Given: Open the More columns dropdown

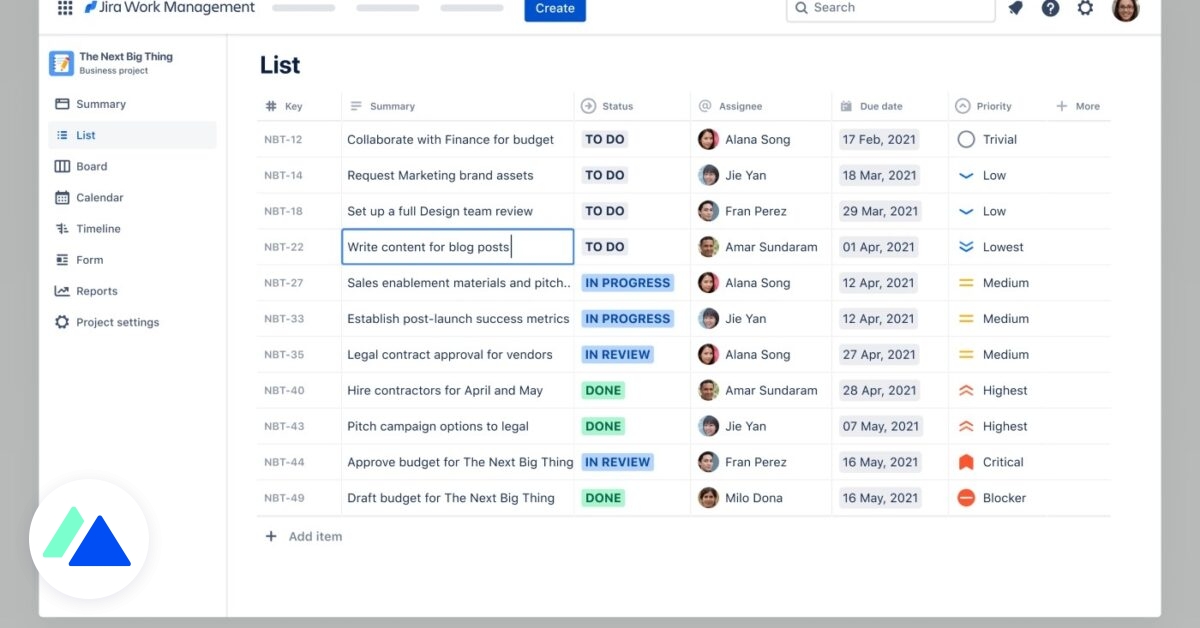Looking at the screenshot, I should [x=1080, y=105].
